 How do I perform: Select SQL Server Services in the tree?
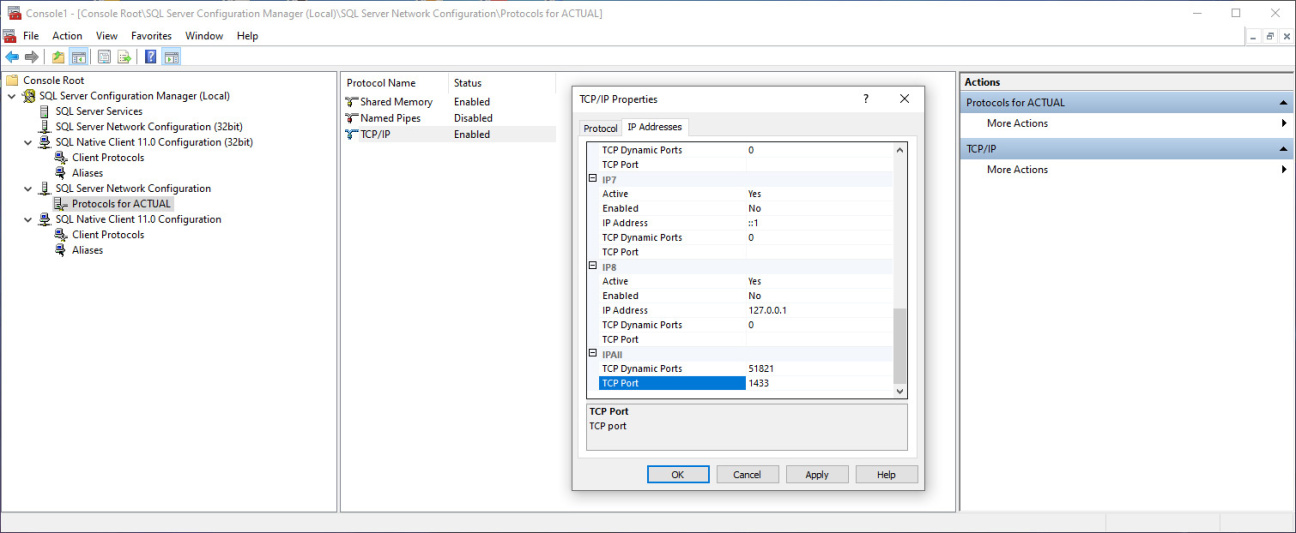98,111
